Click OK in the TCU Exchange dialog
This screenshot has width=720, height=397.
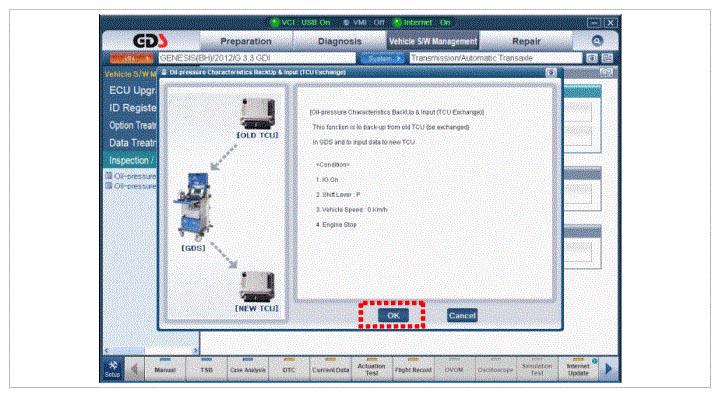tap(393, 315)
